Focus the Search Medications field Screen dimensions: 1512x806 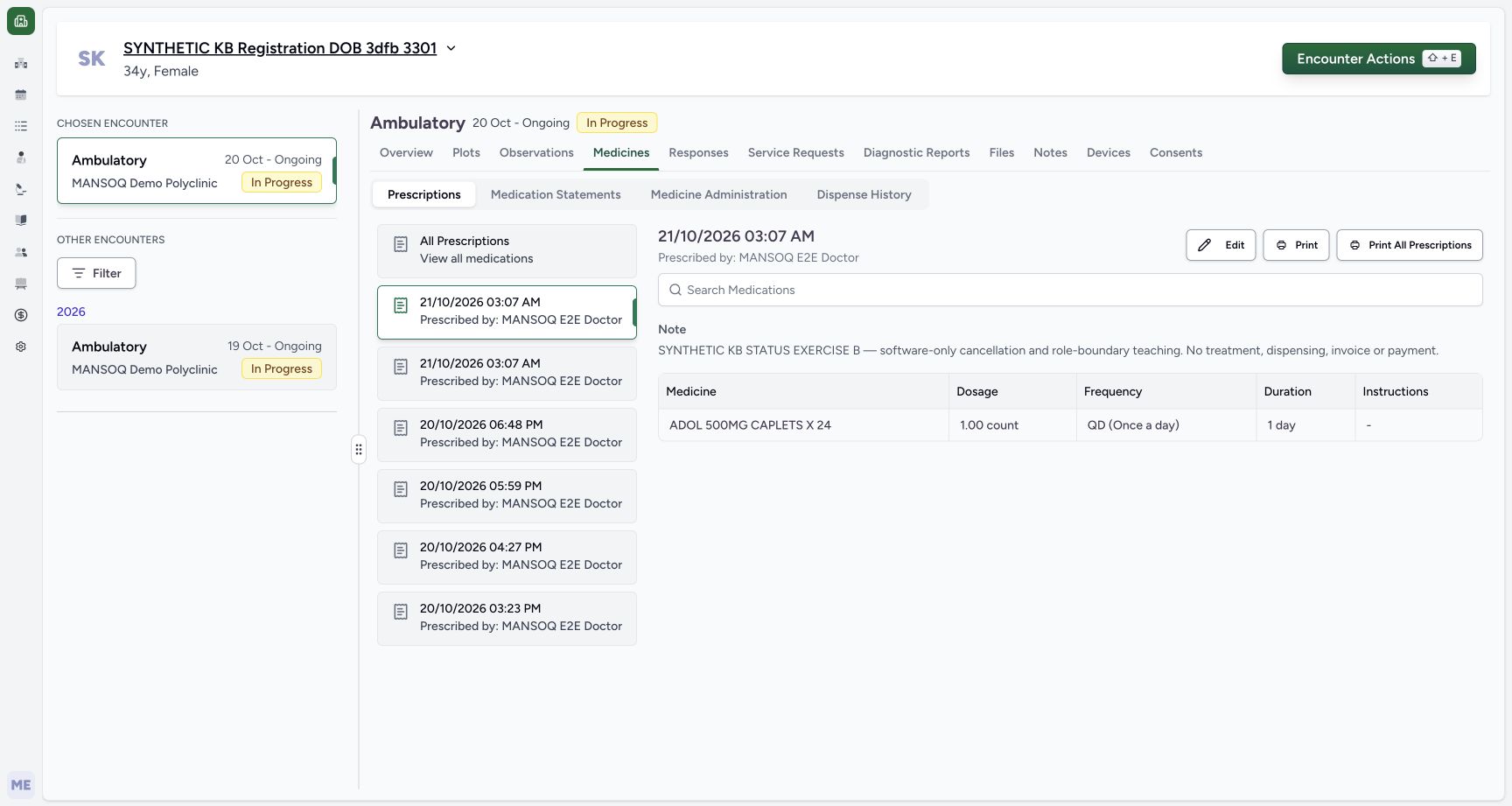[x=1070, y=290]
